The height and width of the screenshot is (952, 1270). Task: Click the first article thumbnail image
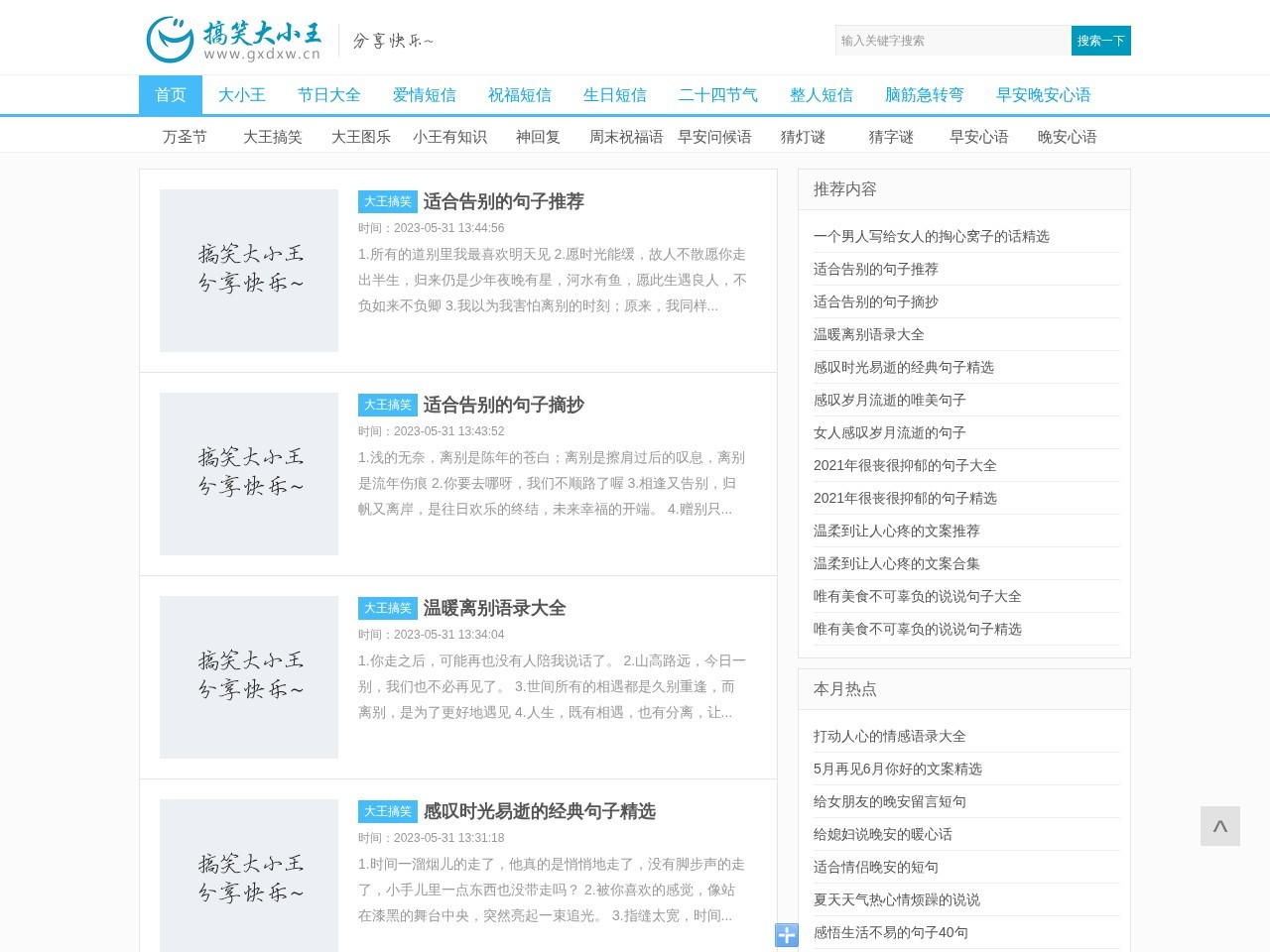pos(248,271)
